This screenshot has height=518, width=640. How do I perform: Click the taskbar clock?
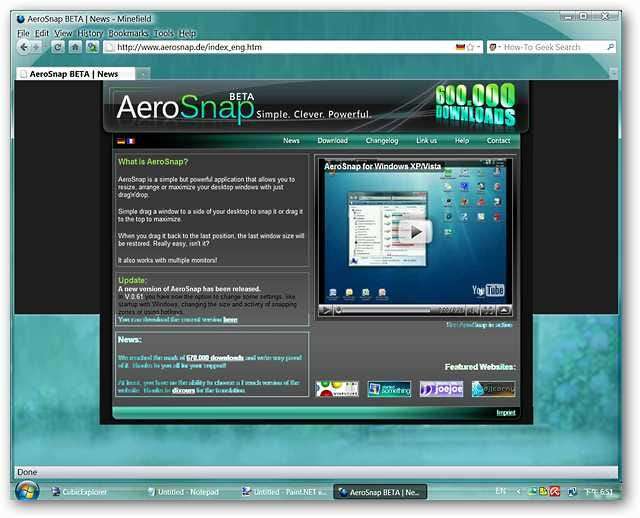[599, 492]
